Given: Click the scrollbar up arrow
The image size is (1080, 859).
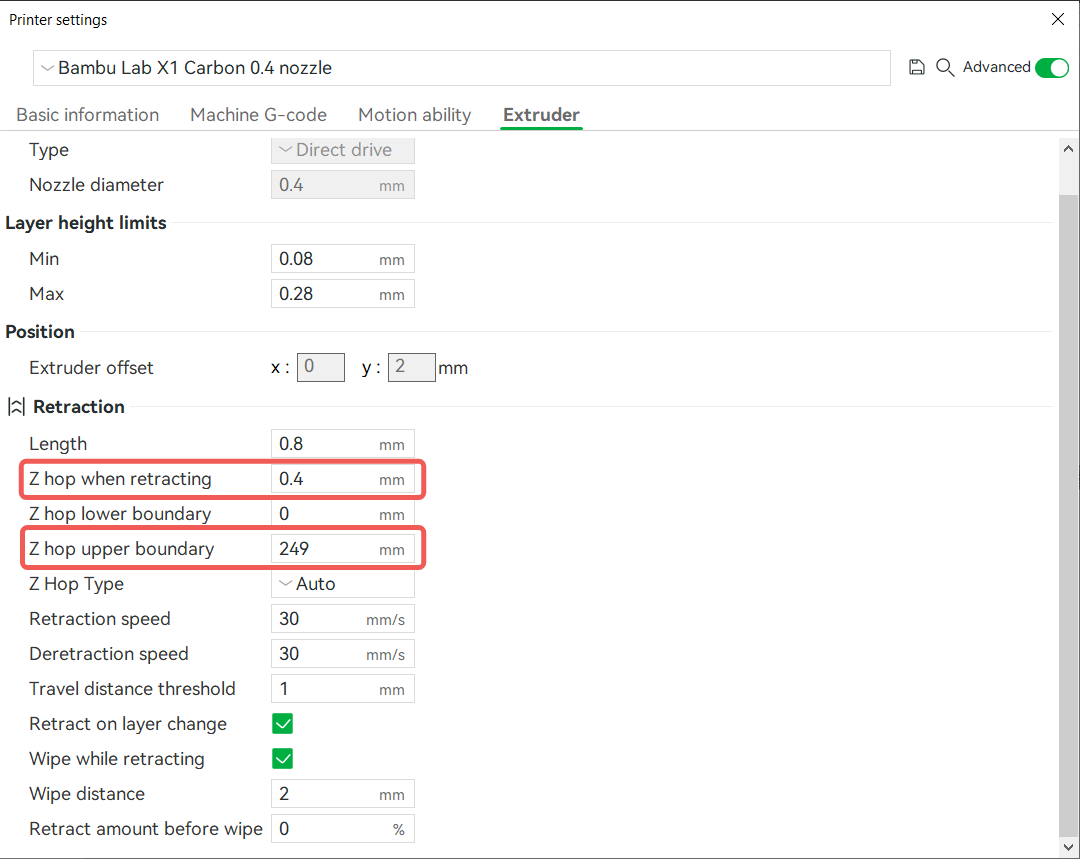Looking at the screenshot, I should coord(1068,149).
